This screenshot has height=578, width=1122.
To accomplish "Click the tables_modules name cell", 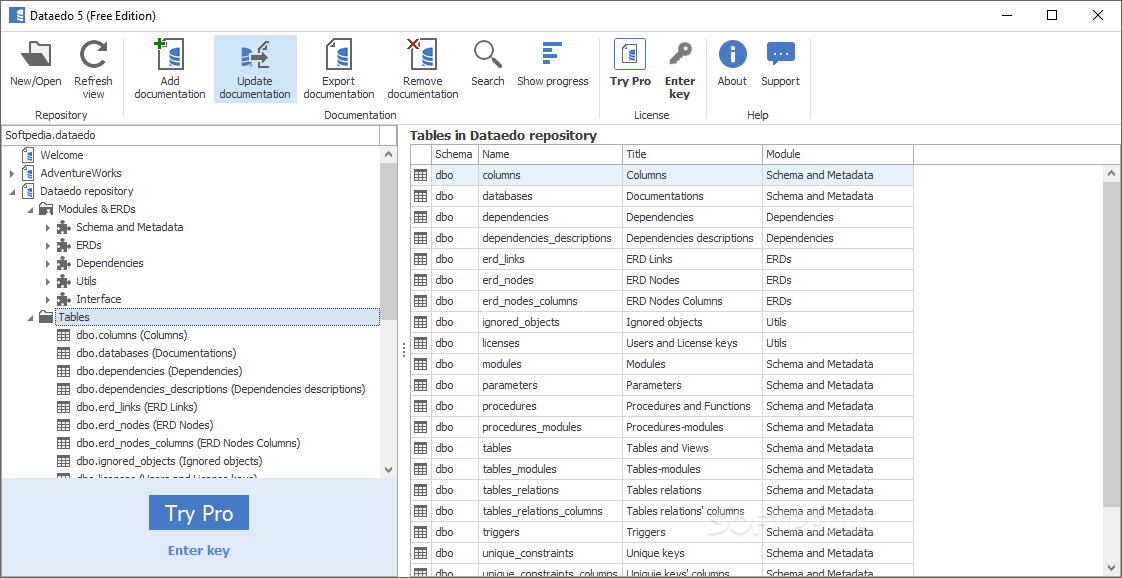I will pyautogui.click(x=550, y=469).
